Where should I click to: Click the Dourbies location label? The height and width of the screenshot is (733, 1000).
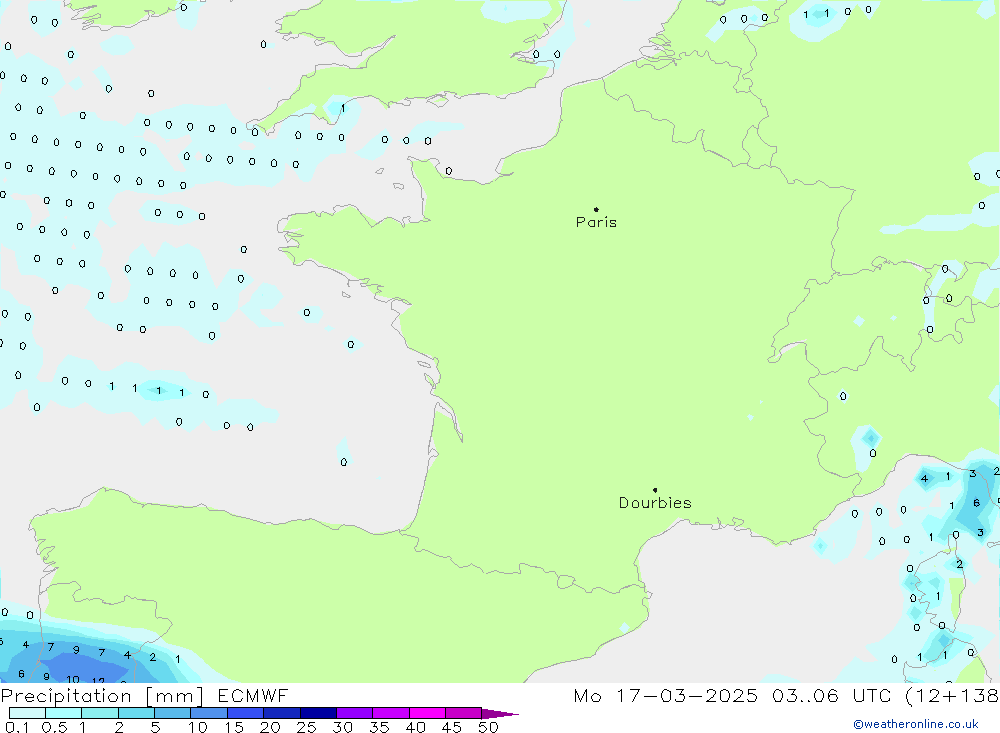coord(655,503)
